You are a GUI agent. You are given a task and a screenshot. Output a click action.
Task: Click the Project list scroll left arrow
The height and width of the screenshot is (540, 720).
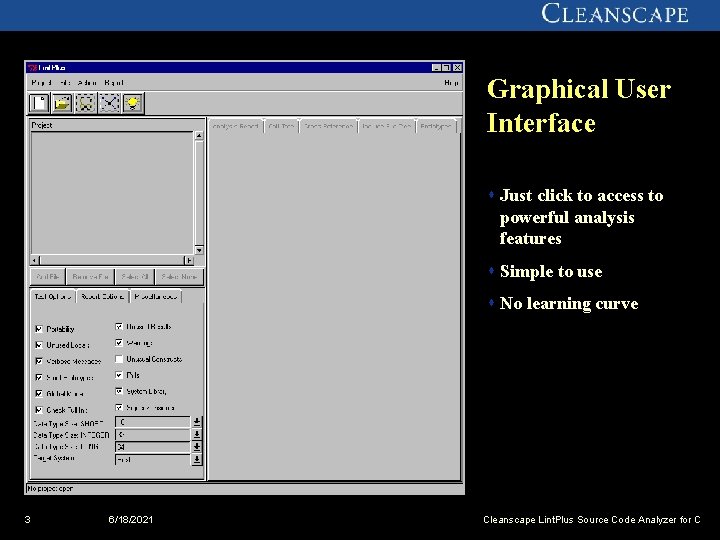coord(35,260)
